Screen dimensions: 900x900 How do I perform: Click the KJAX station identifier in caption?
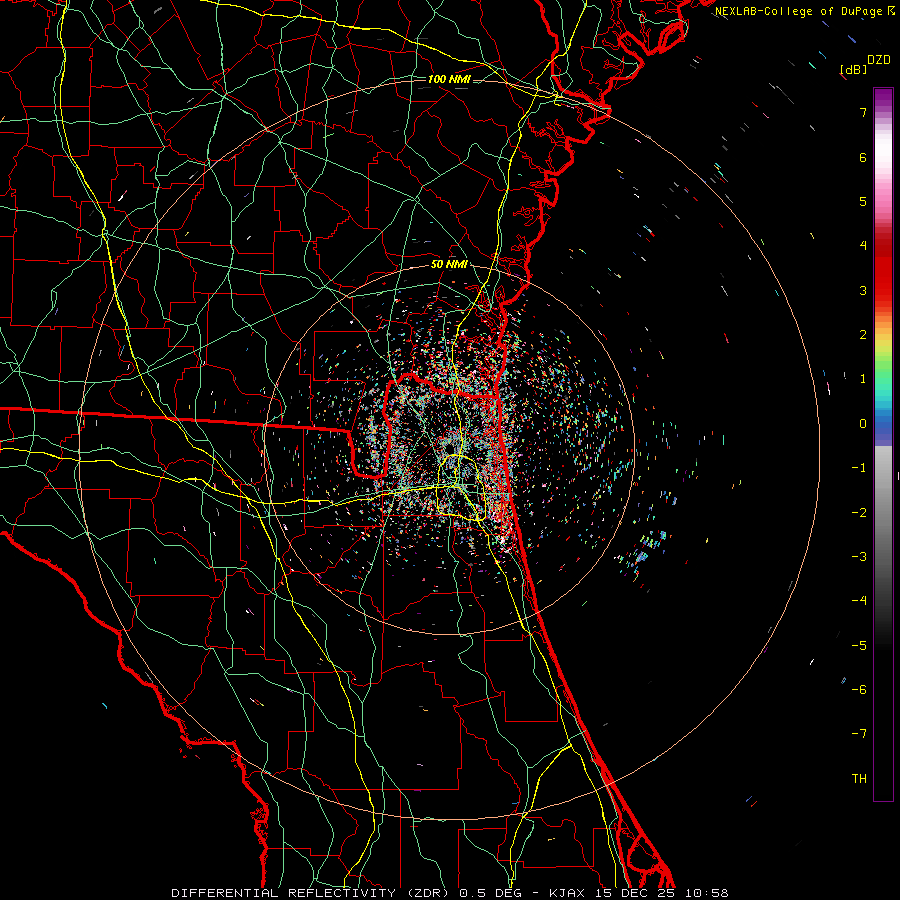click(x=568, y=893)
